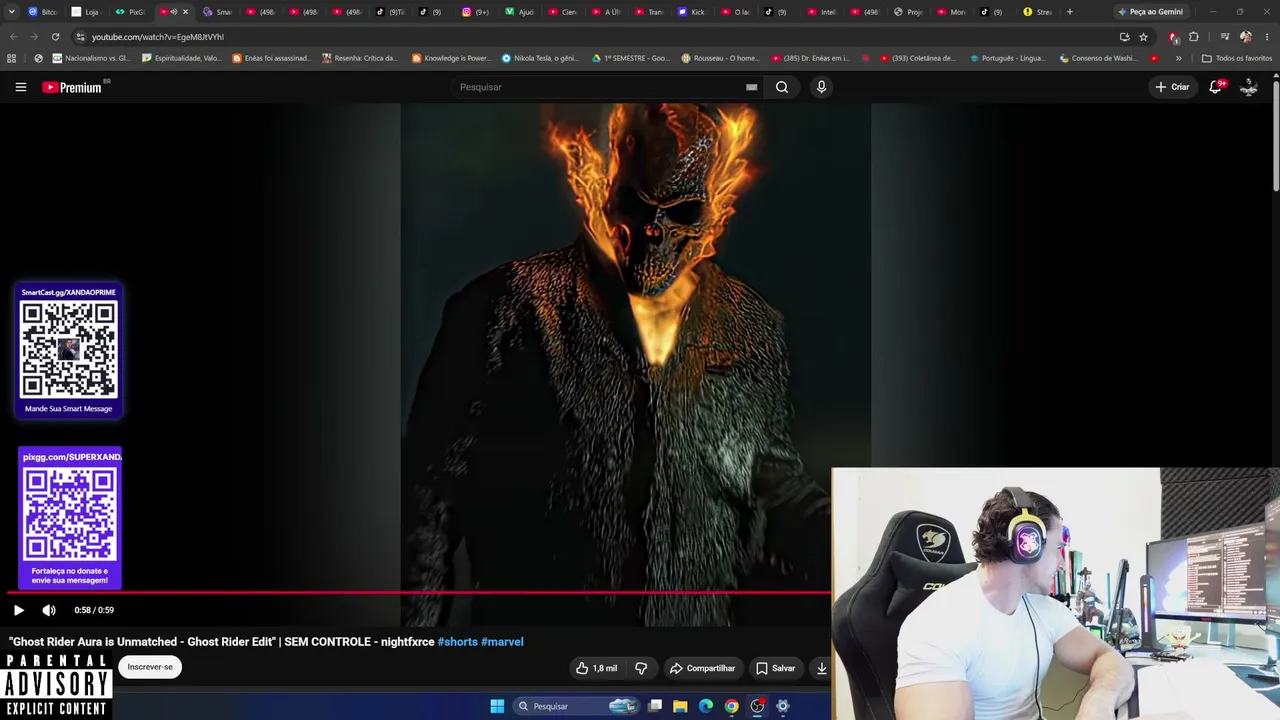The height and width of the screenshot is (720, 1280).
Task: Switch to the Ajud browser tab
Action: pyautogui.click(x=520, y=12)
